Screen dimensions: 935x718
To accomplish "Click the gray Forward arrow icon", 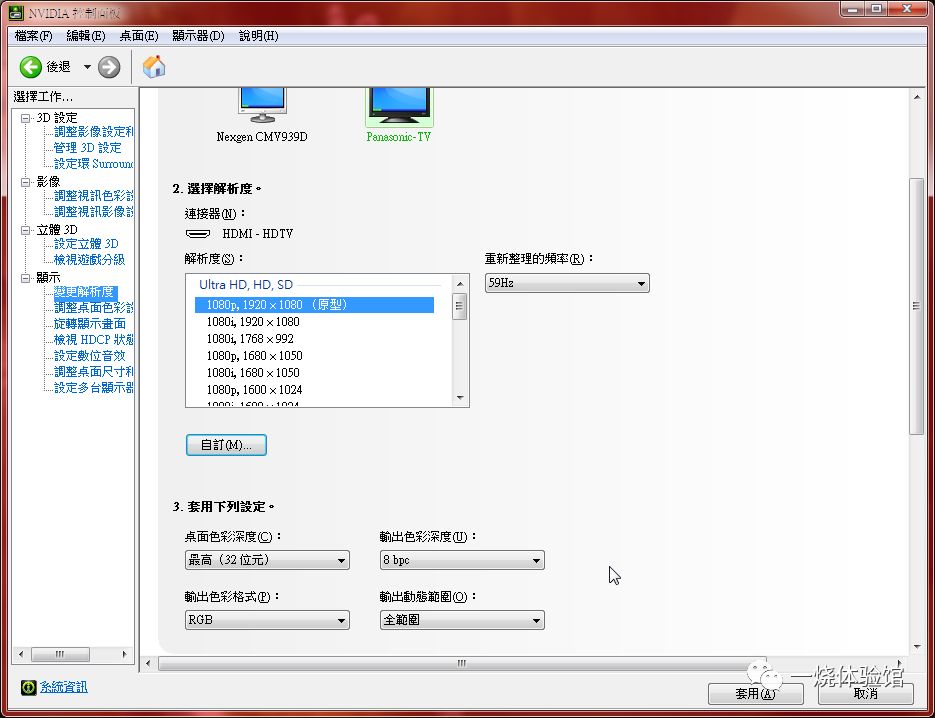I will click(x=109, y=67).
